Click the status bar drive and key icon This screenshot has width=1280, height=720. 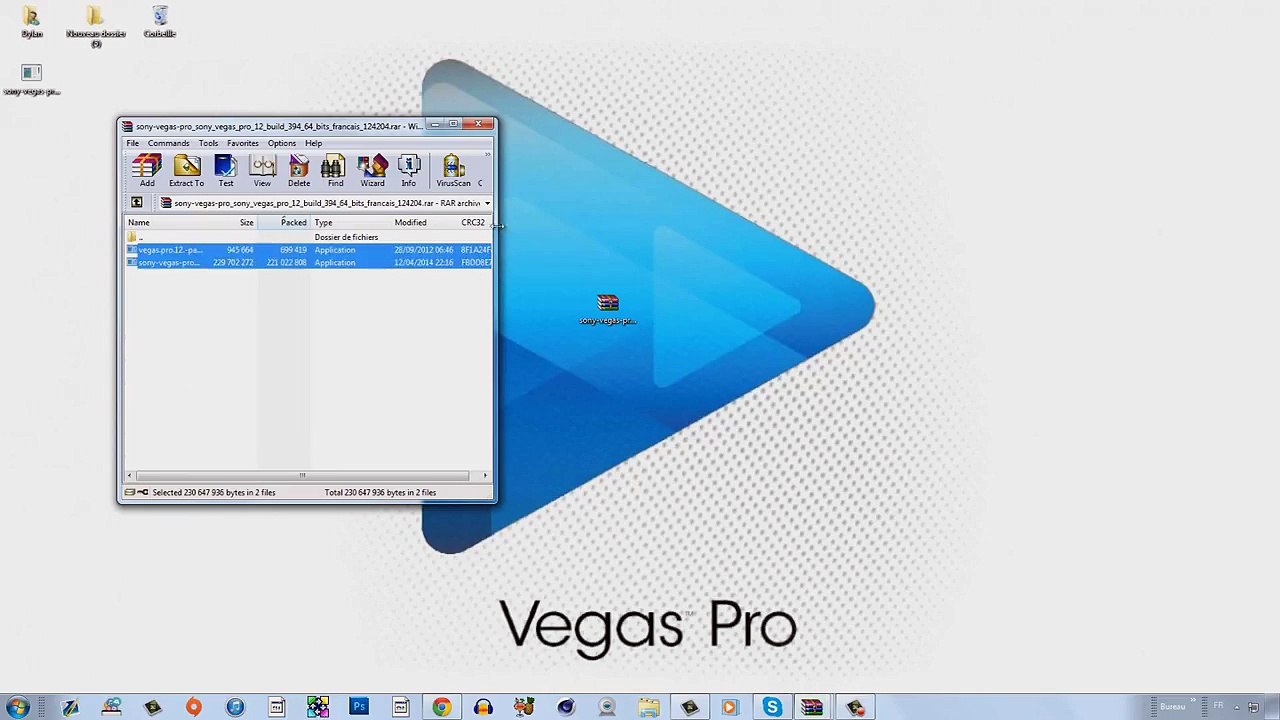136,493
